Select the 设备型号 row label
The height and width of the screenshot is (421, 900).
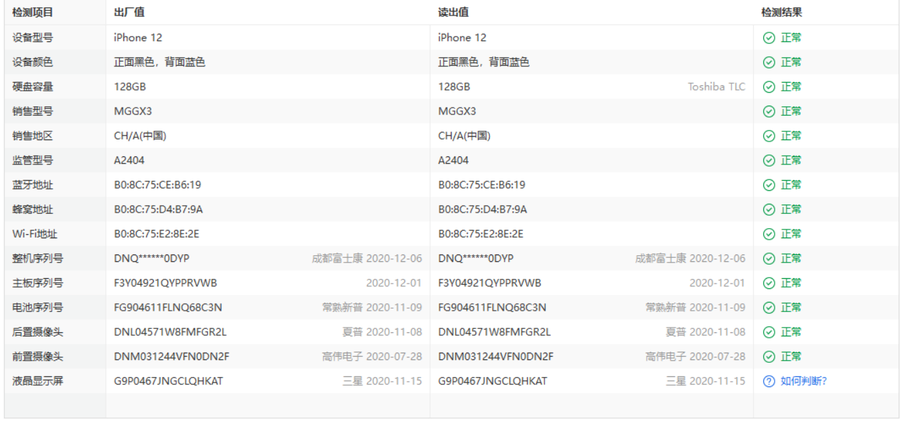click(33, 38)
